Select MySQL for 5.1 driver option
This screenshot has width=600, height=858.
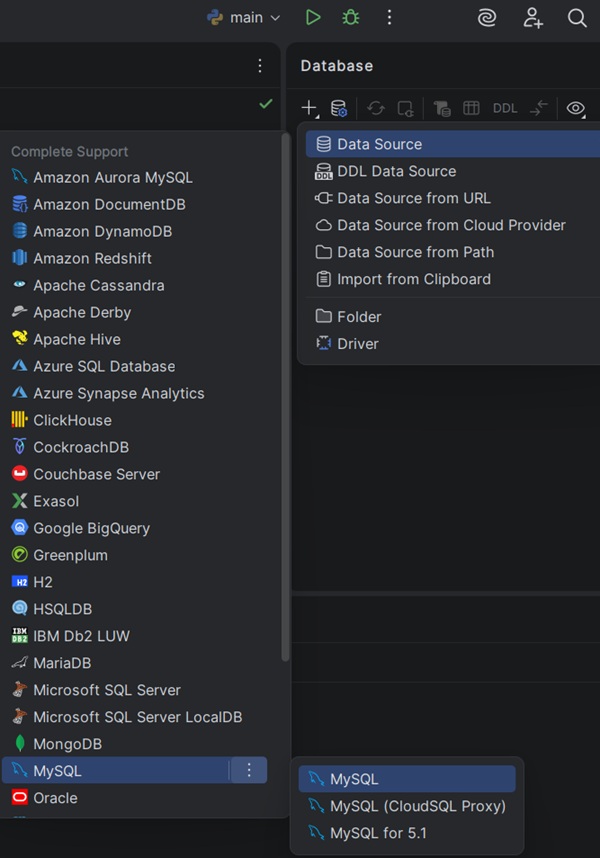377,832
